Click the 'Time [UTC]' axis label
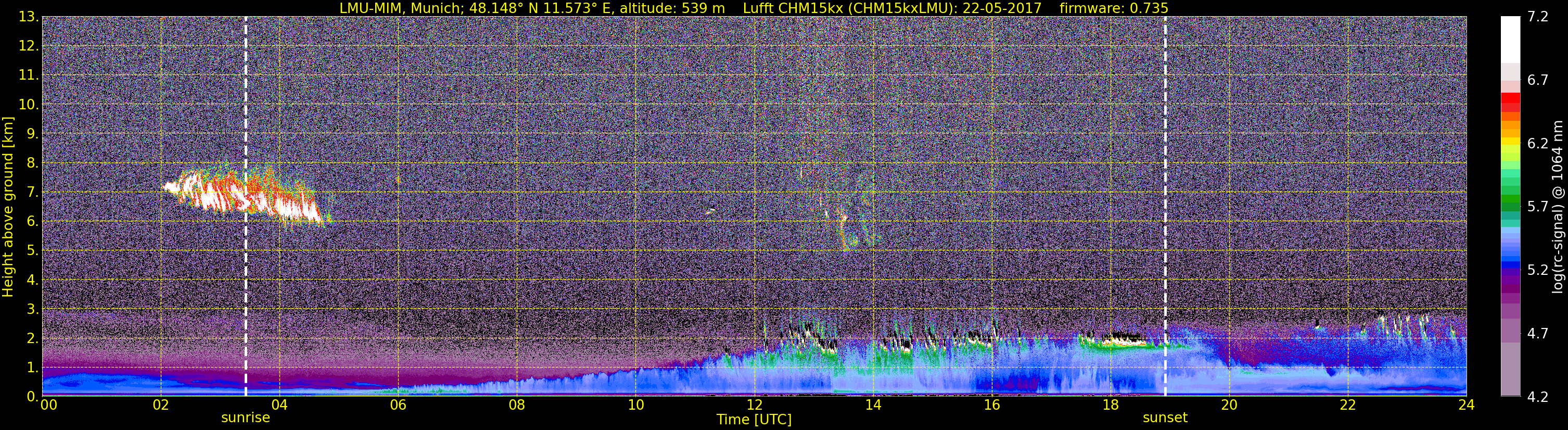 (x=754, y=419)
